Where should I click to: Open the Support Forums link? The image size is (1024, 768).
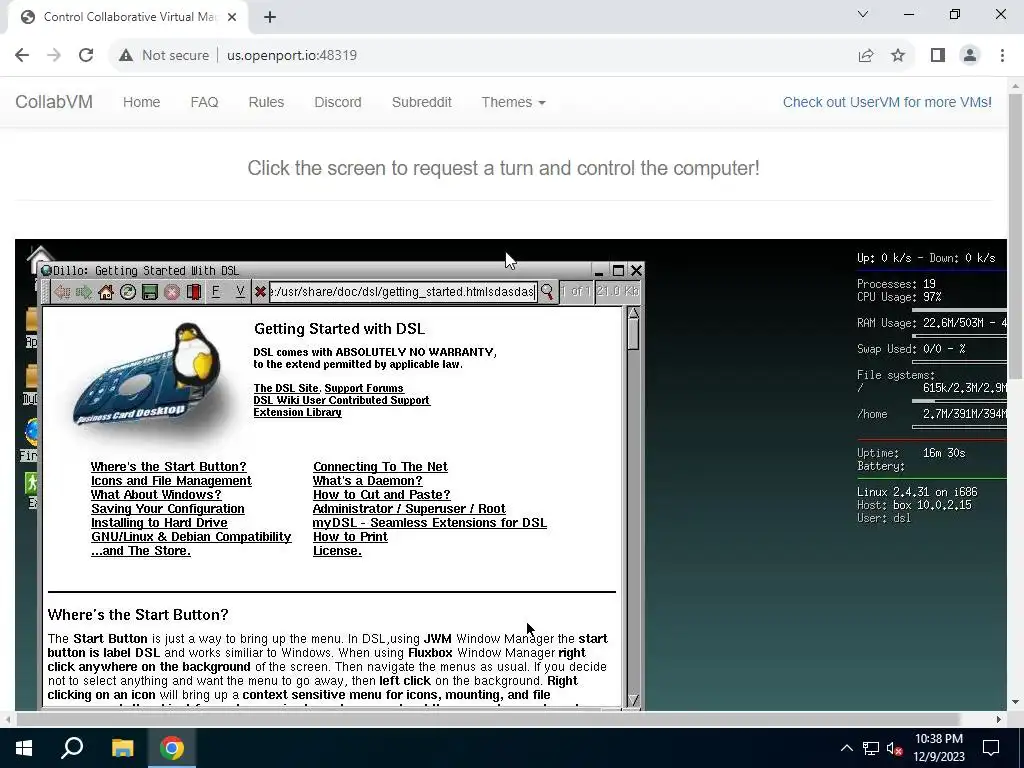pyautogui.click(x=364, y=388)
